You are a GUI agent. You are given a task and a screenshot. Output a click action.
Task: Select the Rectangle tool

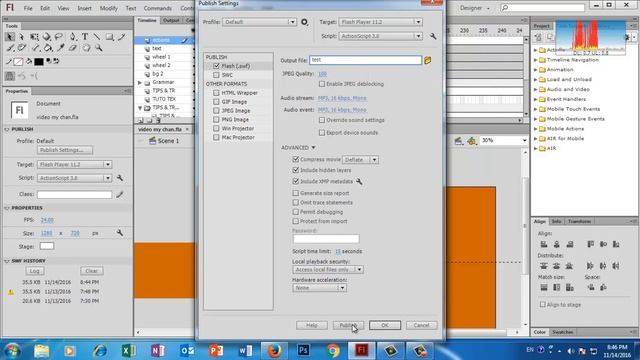pyautogui.click(x=109, y=37)
